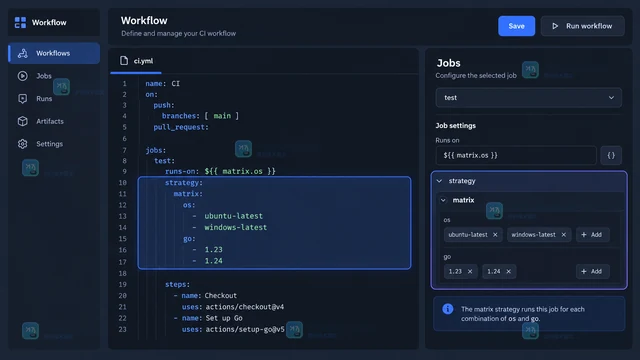Remove the windows-latest tag

pyautogui.click(x=564, y=235)
